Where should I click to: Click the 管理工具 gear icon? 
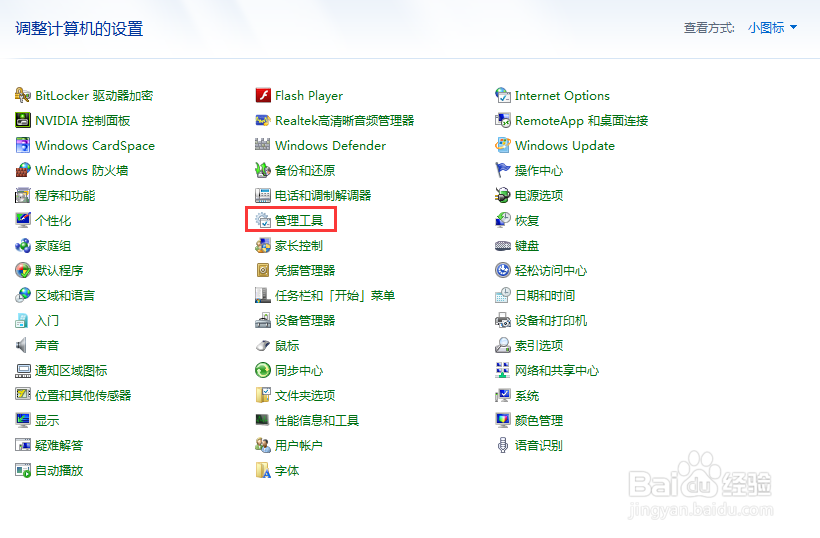pyautogui.click(x=263, y=221)
